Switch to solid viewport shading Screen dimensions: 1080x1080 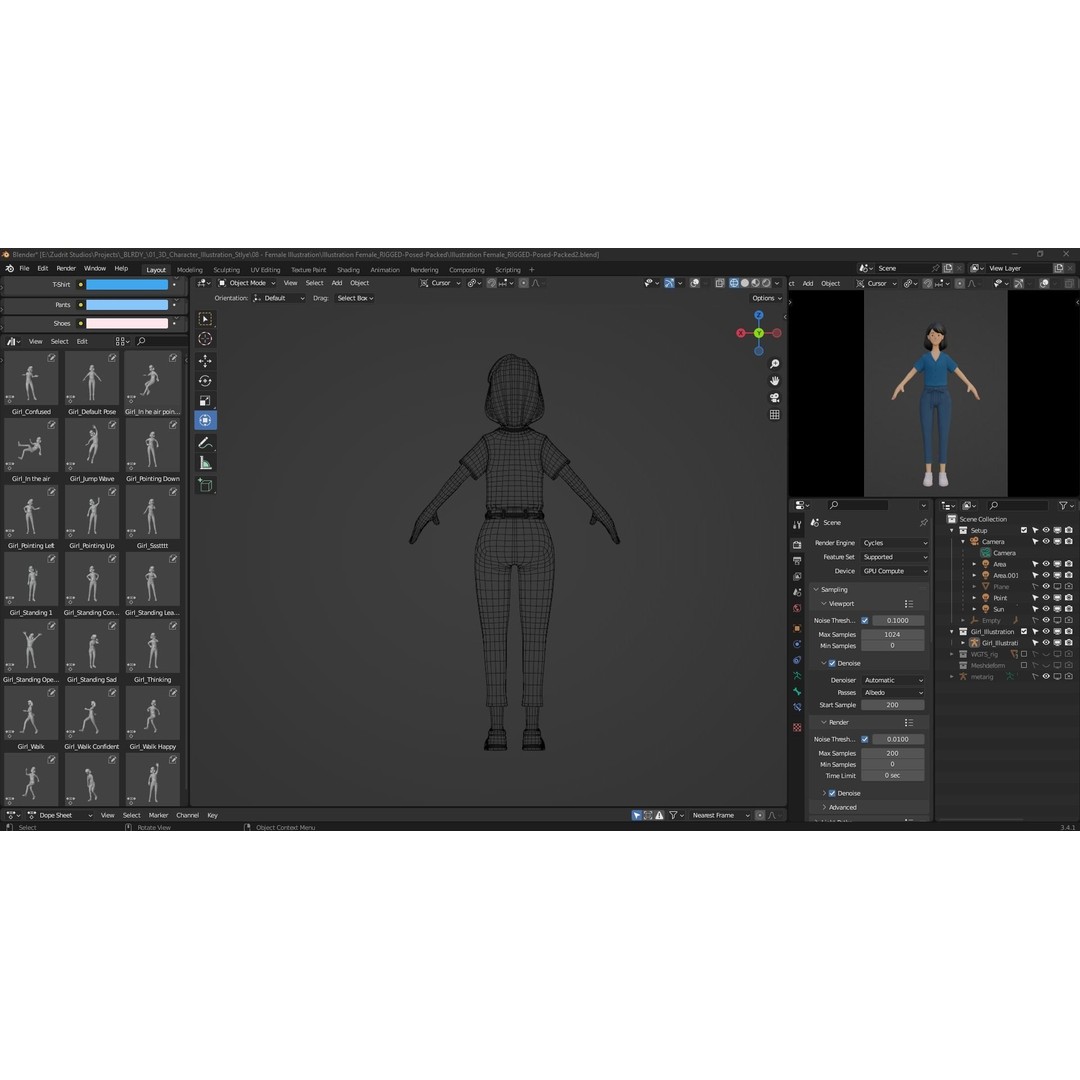click(x=745, y=283)
